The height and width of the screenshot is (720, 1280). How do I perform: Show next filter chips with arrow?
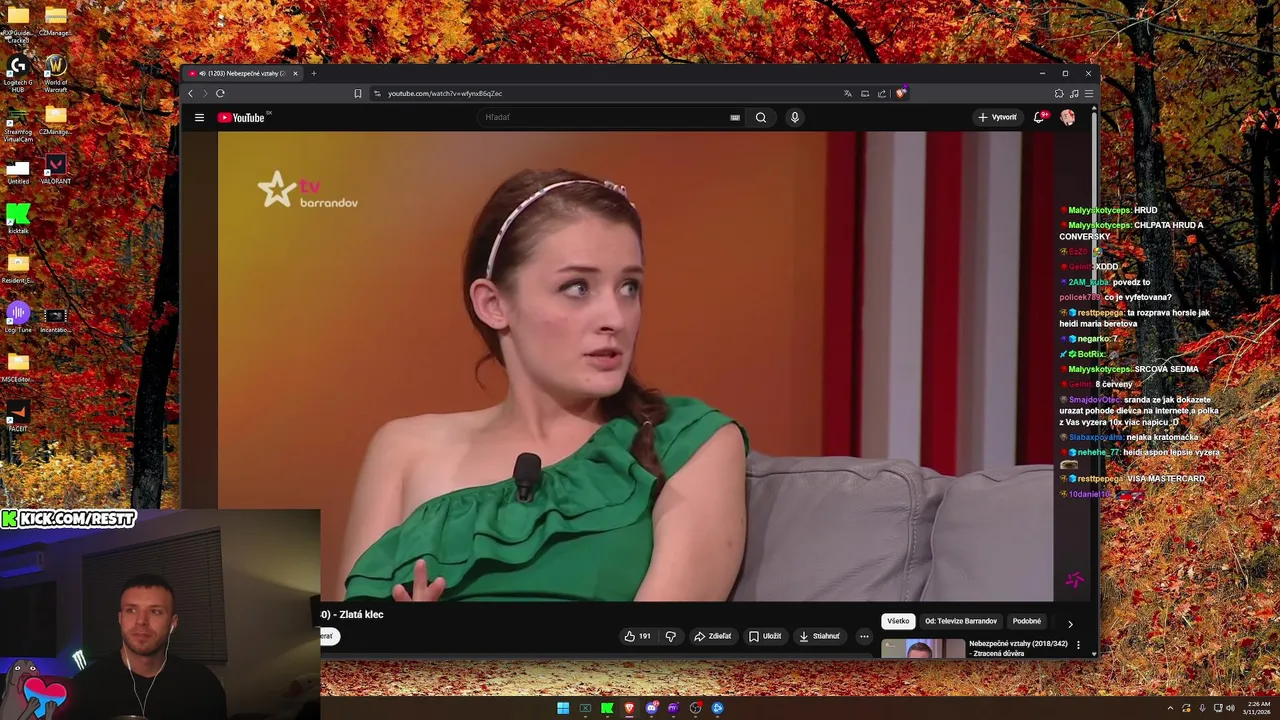point(1070,624)
